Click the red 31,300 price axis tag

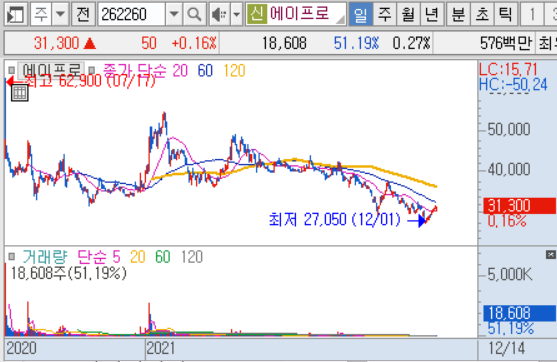pyautogui.click(x=519, y=205)
